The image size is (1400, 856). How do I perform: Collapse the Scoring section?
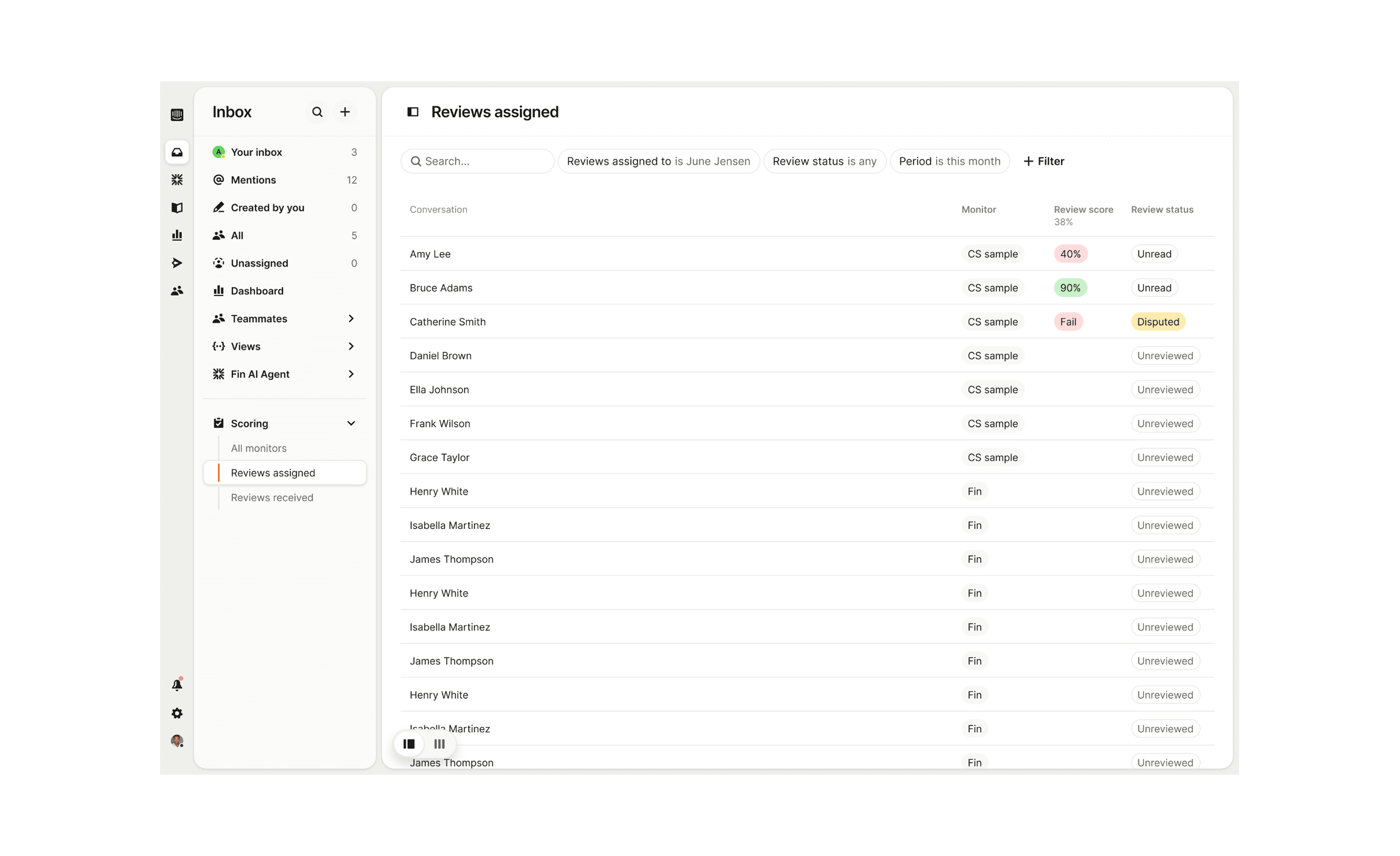[x=351, y=423]
